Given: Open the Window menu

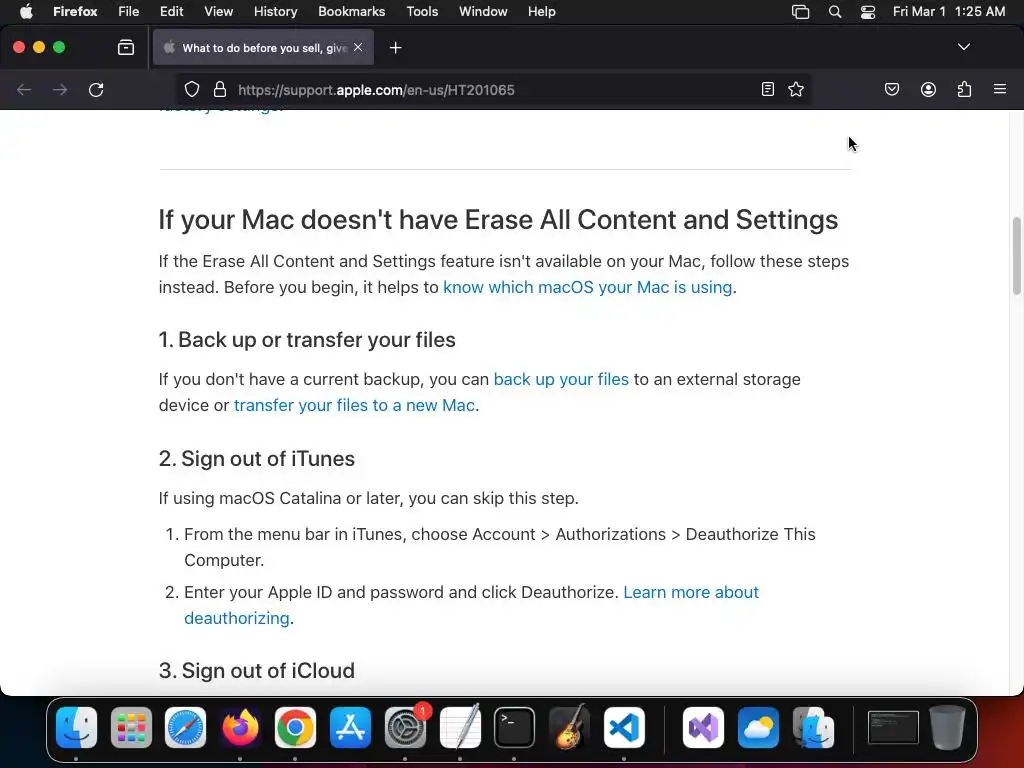Looking at the screenshot, I should click(x=483, y=12).
